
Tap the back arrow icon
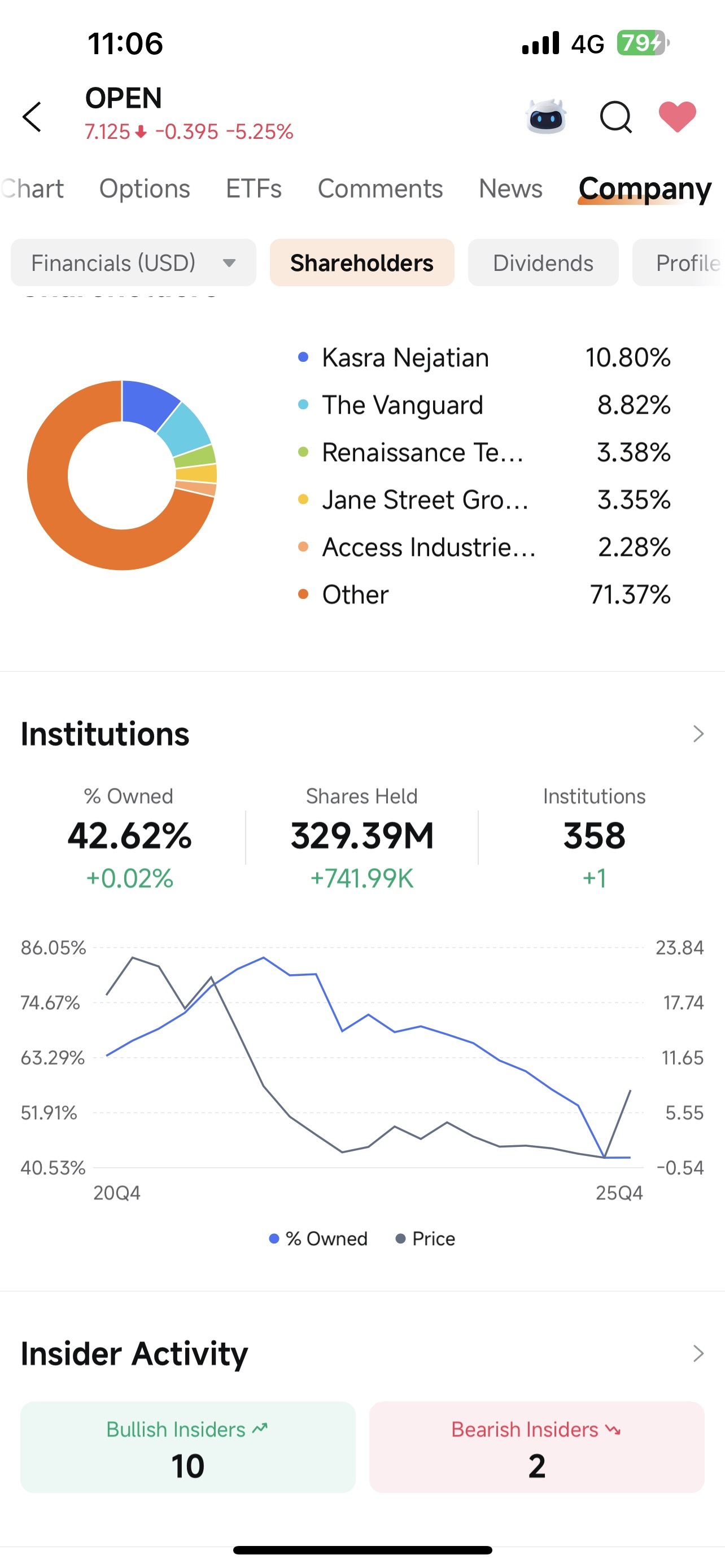coord(32,116)
